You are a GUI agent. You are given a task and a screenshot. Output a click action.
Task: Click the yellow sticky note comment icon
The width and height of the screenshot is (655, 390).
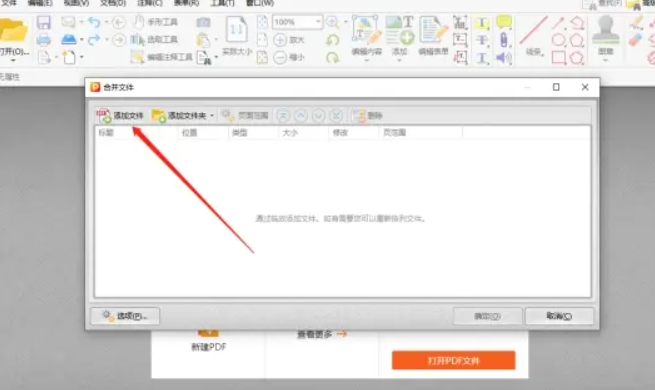(x=504, y=22)
